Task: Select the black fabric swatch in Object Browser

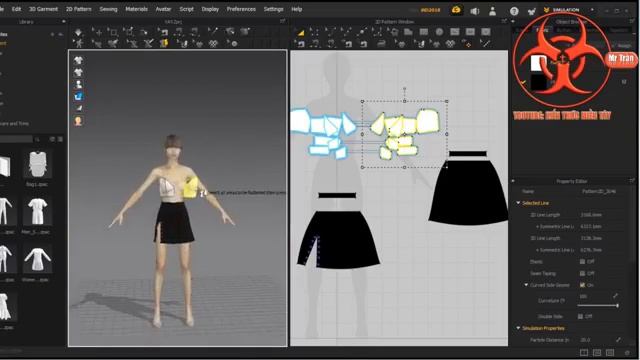Action: pyautogui.click(x=538, y=82)
